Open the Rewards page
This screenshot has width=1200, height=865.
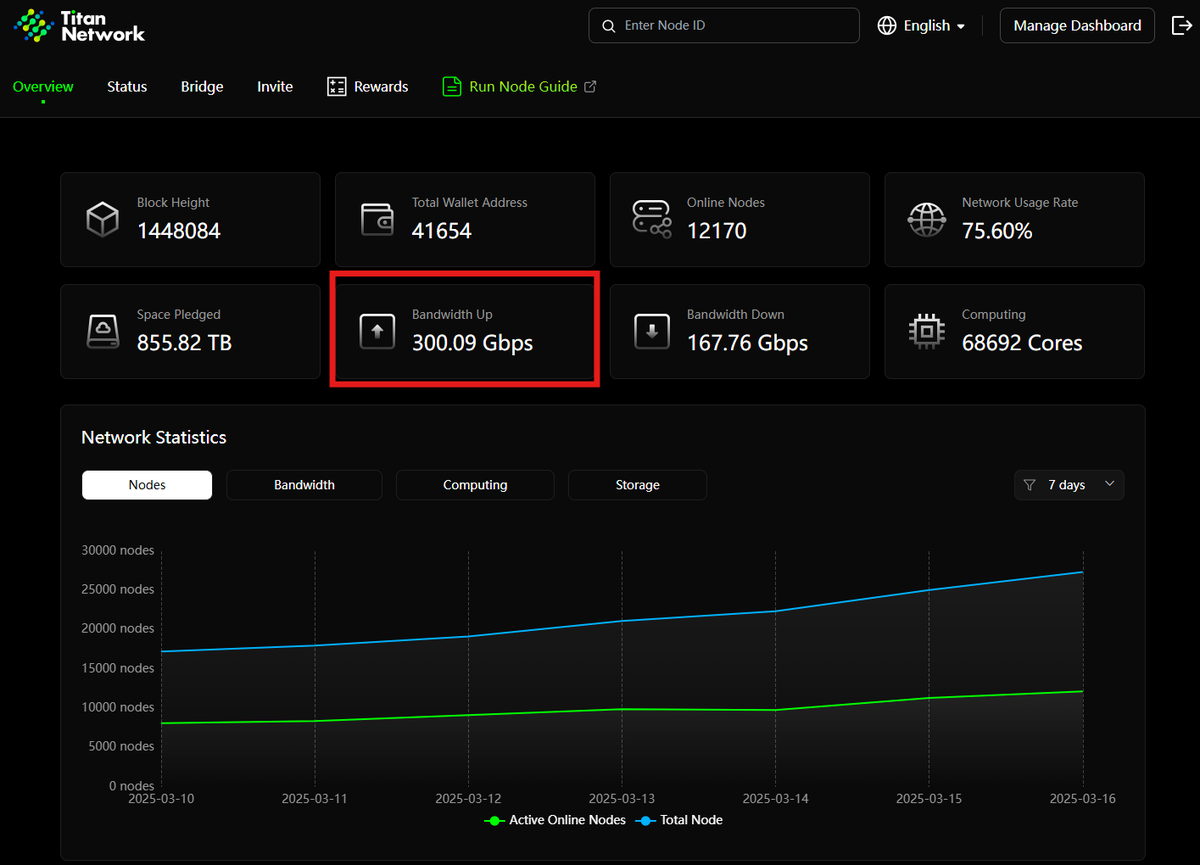coord(368,87)
